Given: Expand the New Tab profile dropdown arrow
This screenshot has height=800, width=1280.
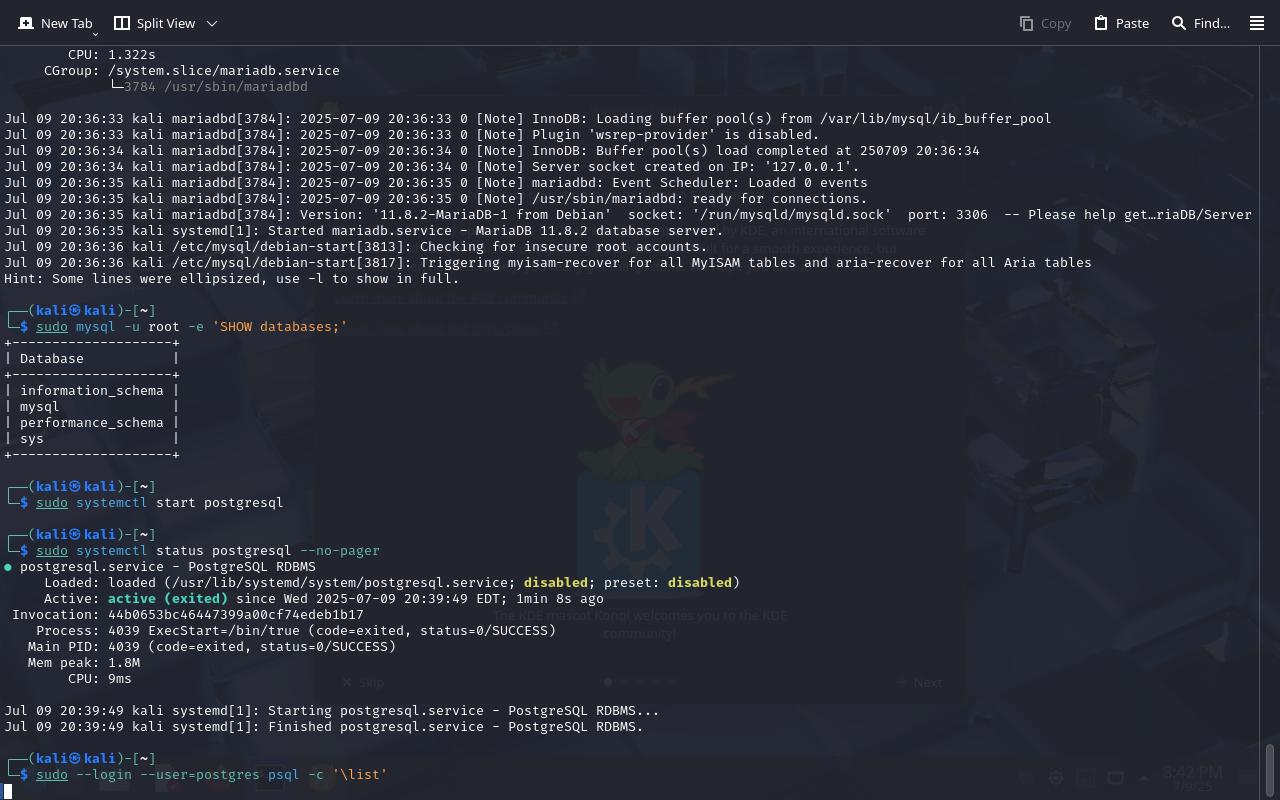Looking at the screenshot, I should [95, 34].
